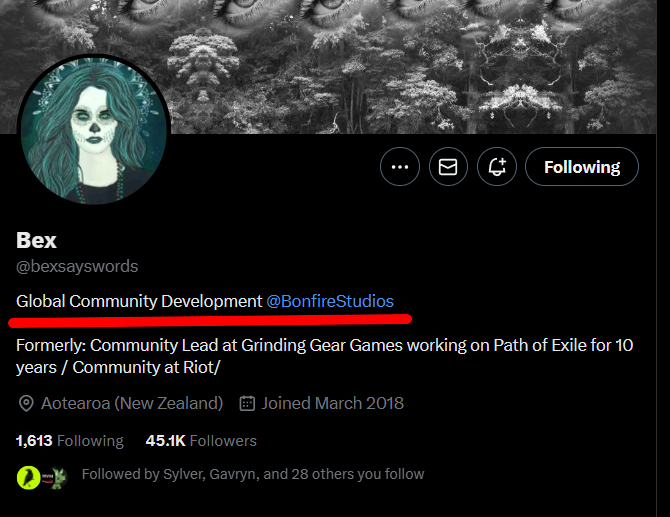Image resolution: width=670 pixels, height=517 pixels.
Task: Click the calendar icon beside the join date
Action: tap(247, 404)
